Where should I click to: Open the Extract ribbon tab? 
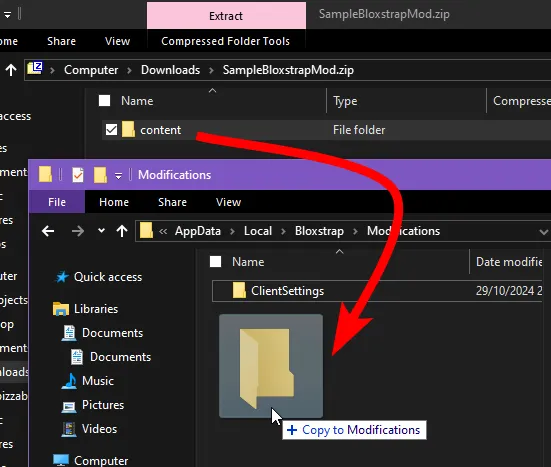click(x=226, y=15)
